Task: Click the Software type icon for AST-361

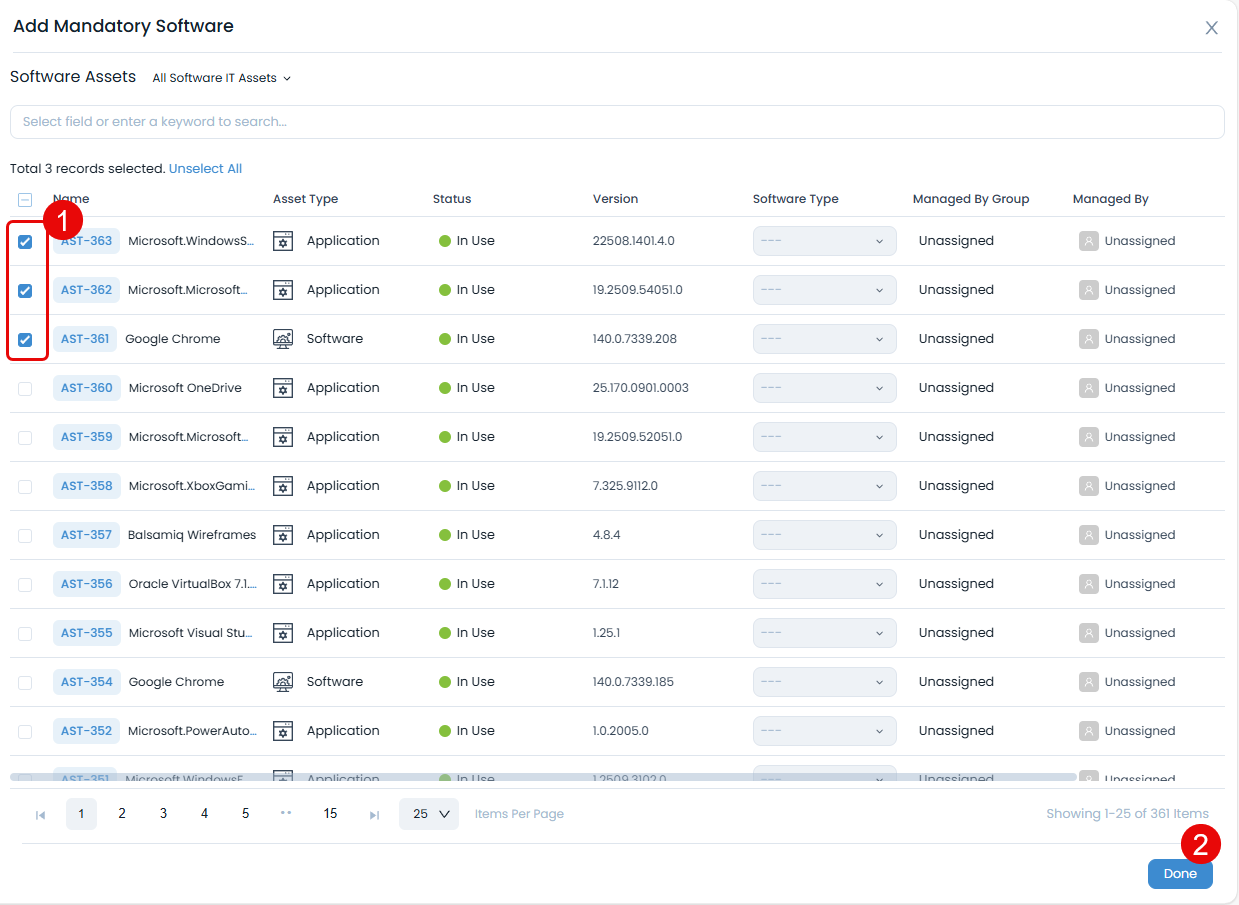Action: tap(283, 339)
